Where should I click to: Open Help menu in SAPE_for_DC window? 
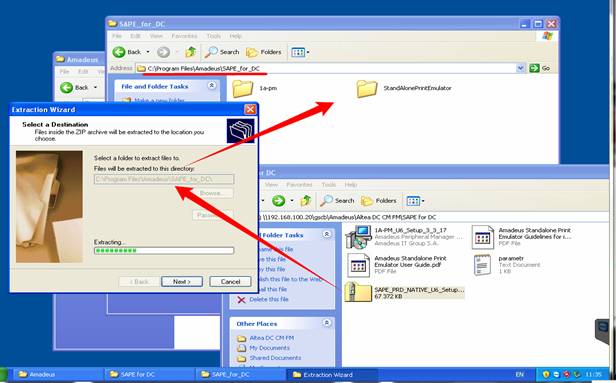(235, 36)
